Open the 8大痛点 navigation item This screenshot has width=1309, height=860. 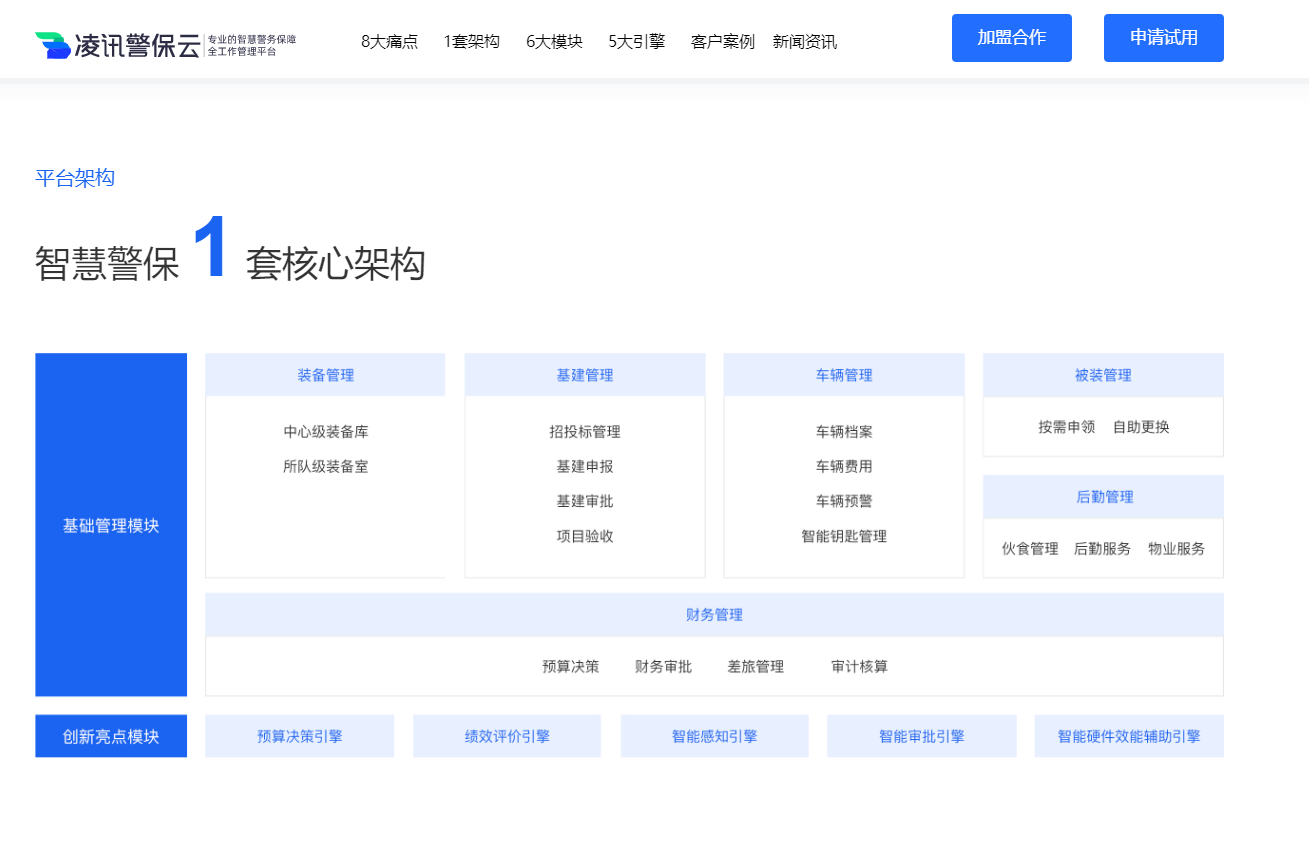coord(388,42)
